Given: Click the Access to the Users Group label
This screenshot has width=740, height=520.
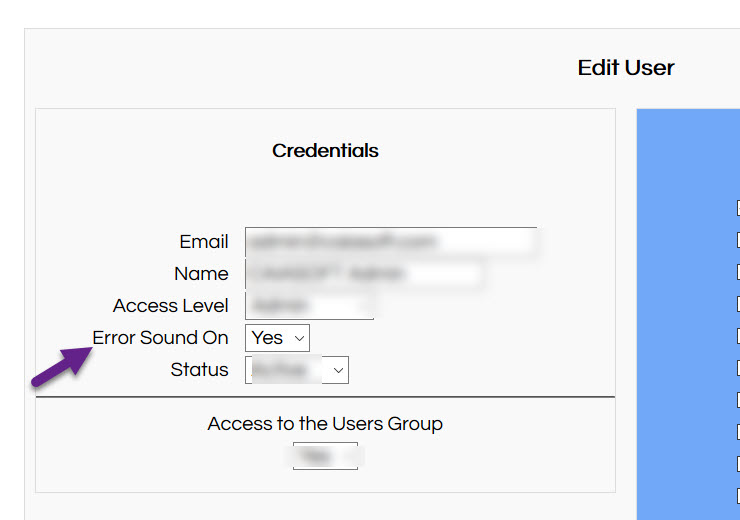Looking at the screenshot, I should tap(325, 424).
